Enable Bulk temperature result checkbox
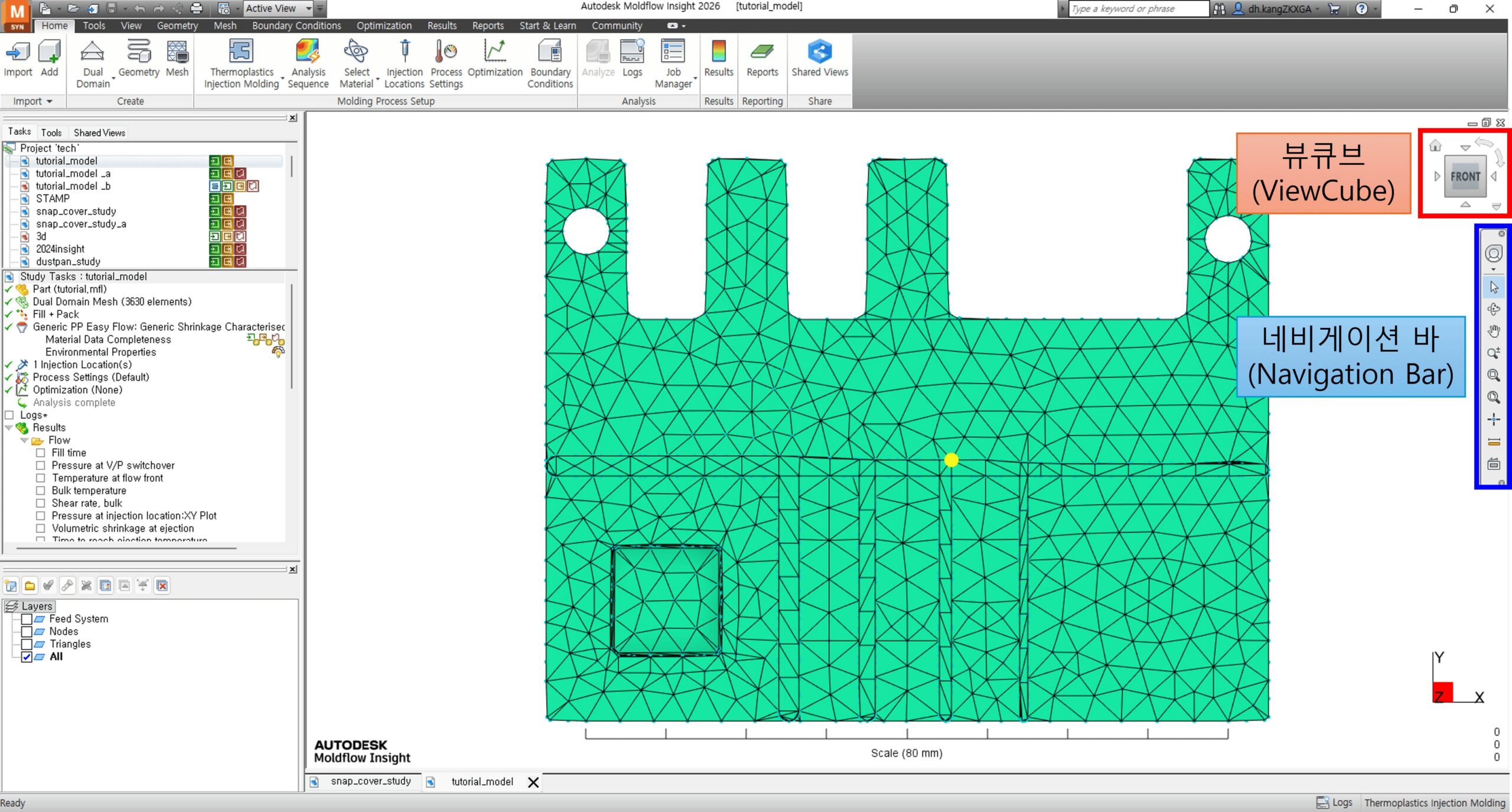 (41, 491)
